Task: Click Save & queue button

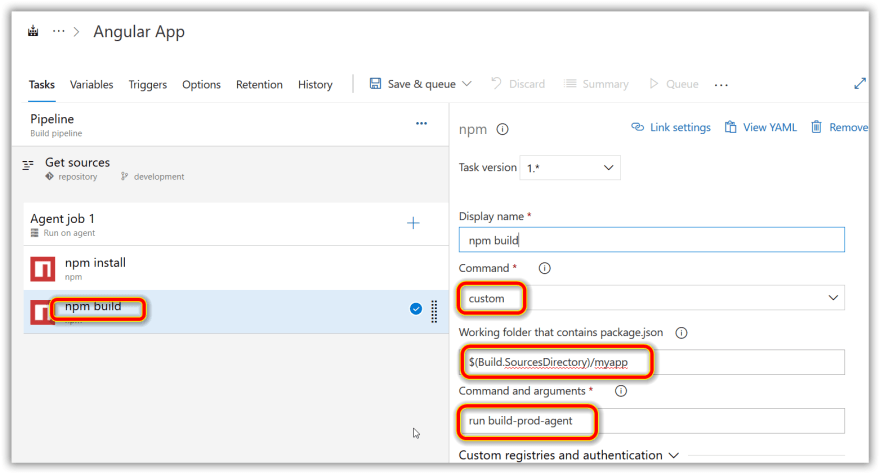Action: 412,84
